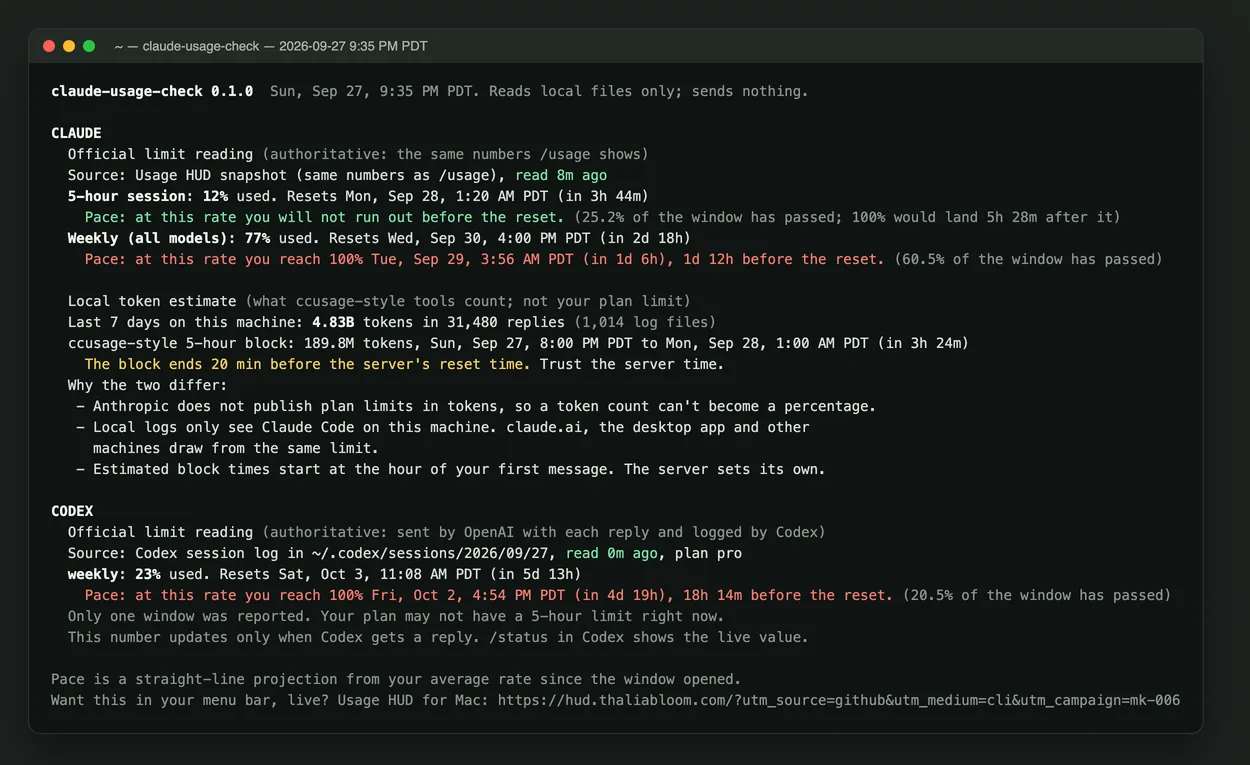Click red pace line mentioning Fri, Oct 2
Viewport: 1250px width, 765px height.
pos(489,595)
